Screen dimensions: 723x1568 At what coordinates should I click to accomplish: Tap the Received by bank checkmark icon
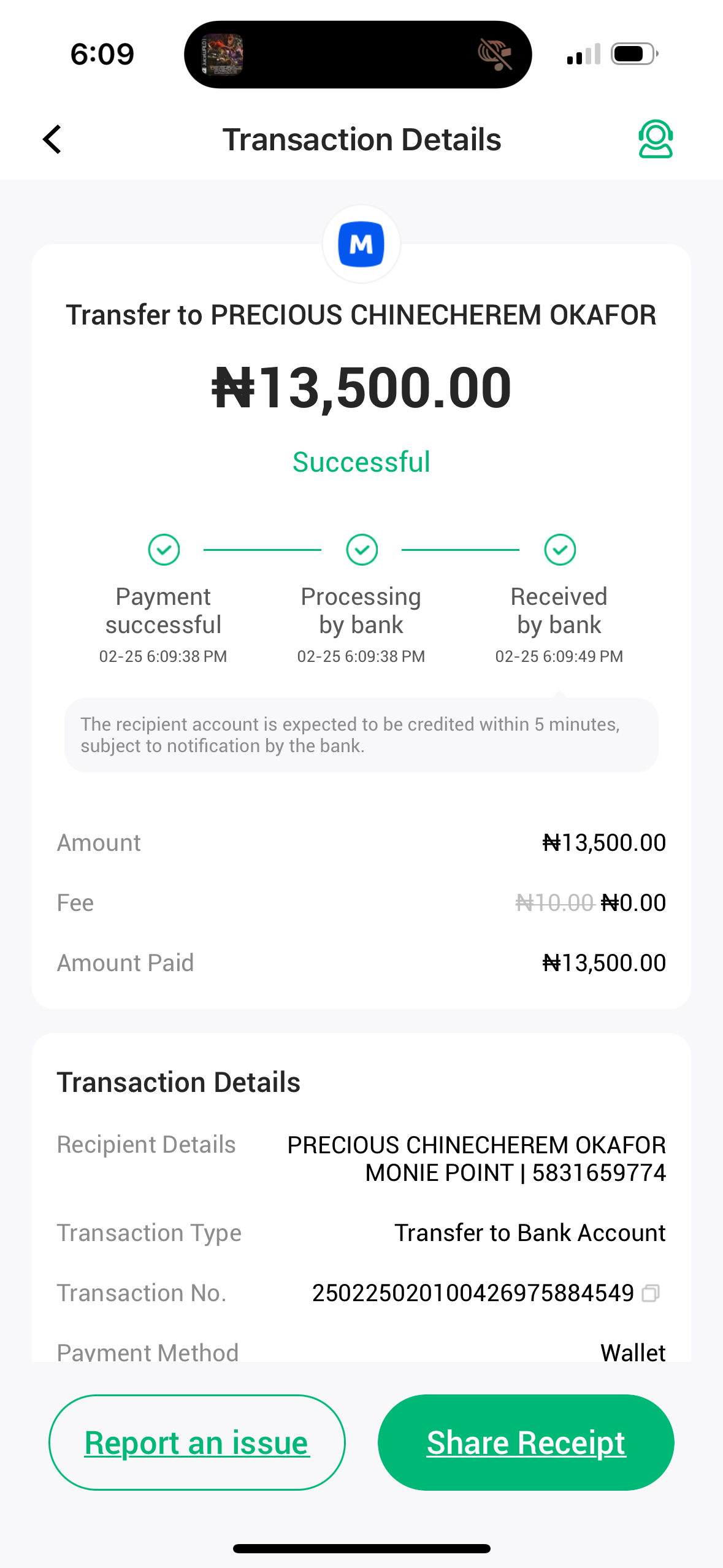pyautogui.click(x=560, y=549)
